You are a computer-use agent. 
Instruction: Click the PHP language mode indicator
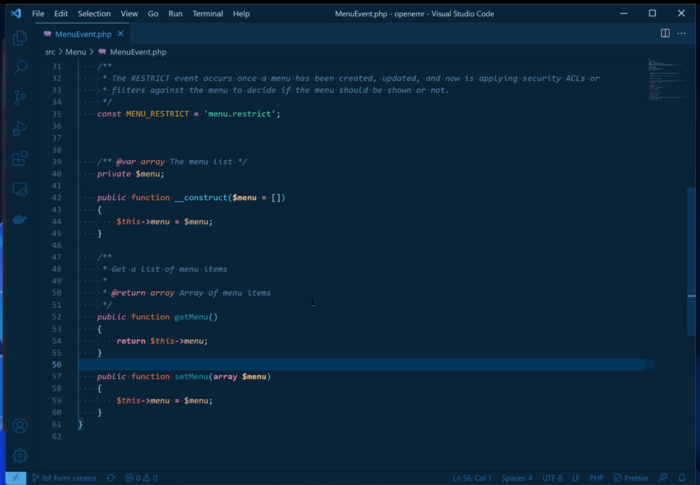[596, 478]
